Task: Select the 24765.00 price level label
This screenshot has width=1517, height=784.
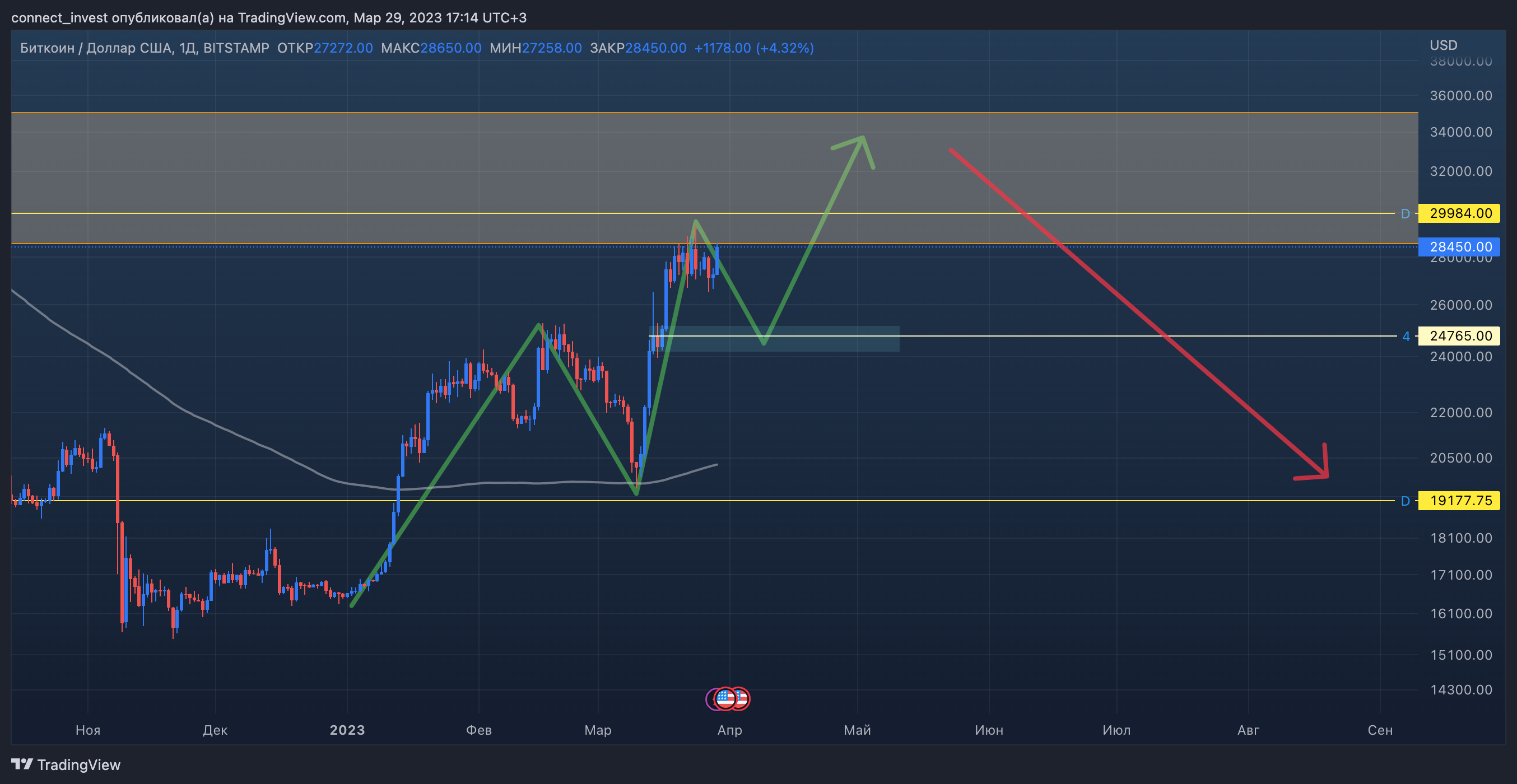Action: [1460, 336]
